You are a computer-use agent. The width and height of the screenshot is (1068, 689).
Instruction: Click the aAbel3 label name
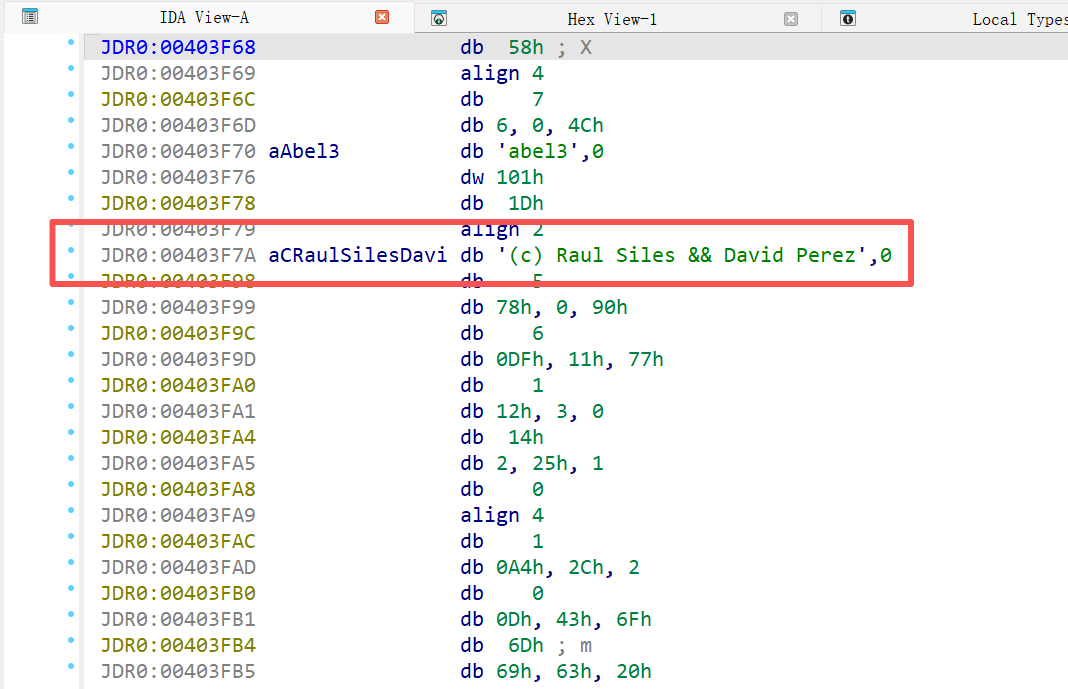pyautogui.click(x=304, y=151)
